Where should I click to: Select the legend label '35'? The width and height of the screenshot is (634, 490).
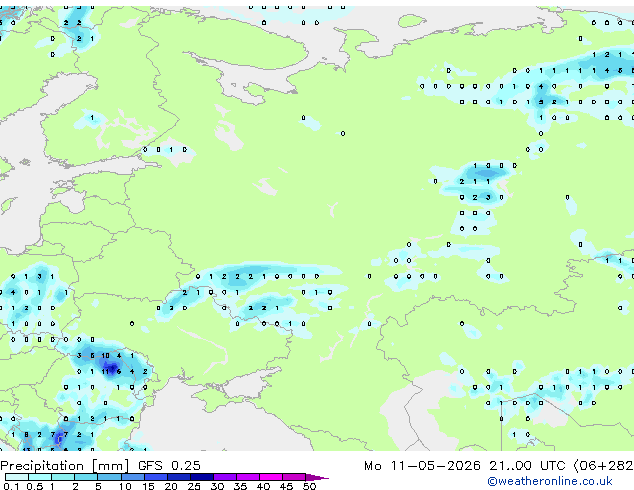click(x=240, y=486)
